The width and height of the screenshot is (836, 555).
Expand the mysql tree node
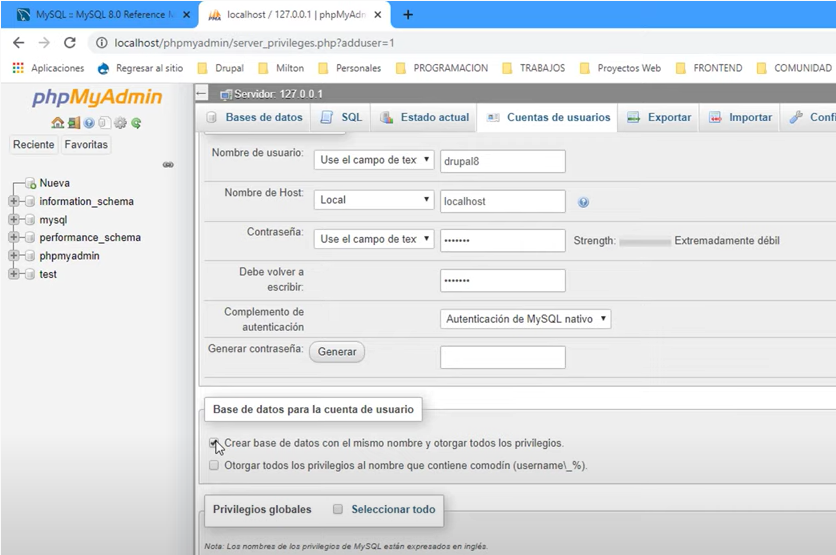(x=13, y=219)
